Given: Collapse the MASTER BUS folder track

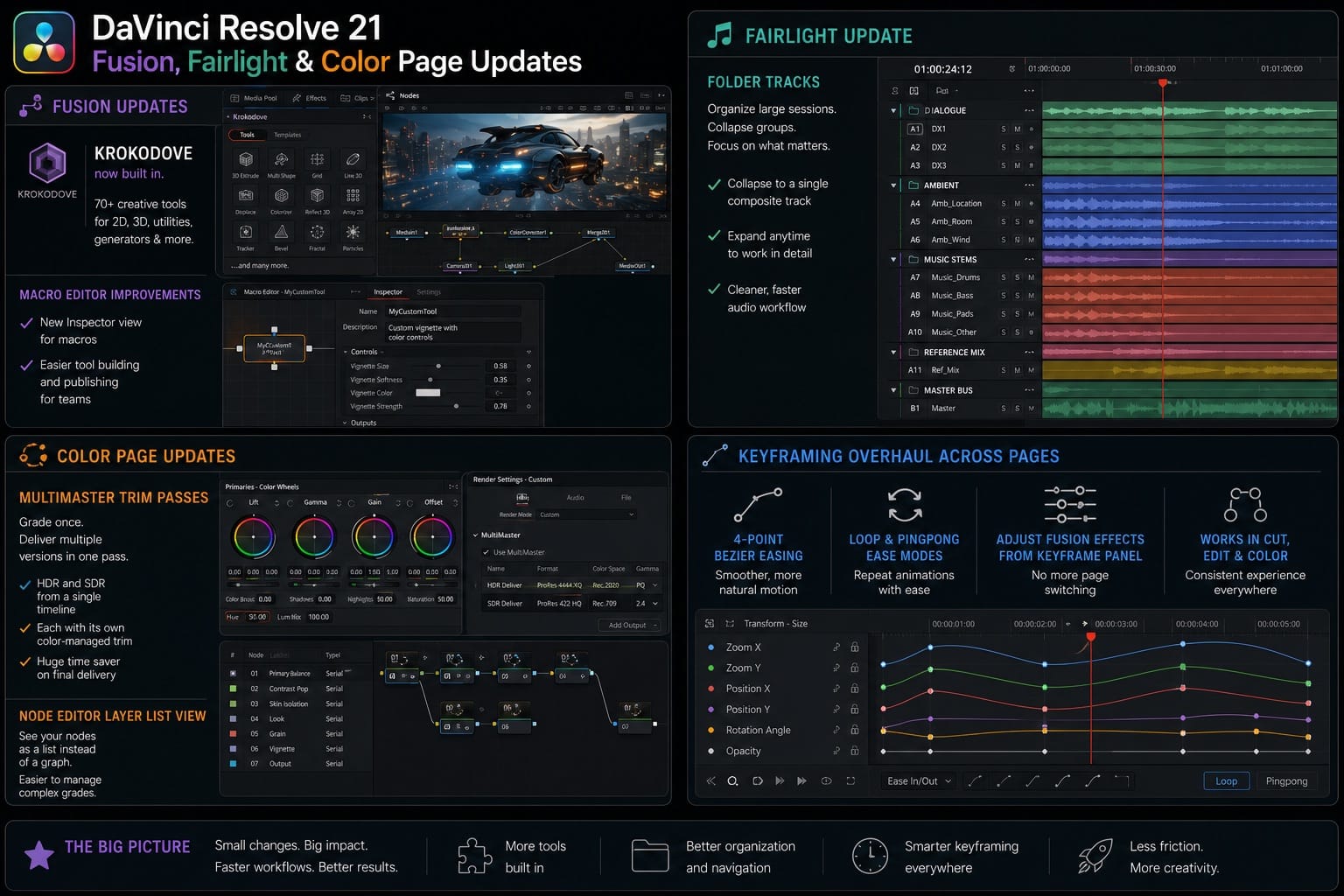Looking at the screenshot, I should (893, 390).
